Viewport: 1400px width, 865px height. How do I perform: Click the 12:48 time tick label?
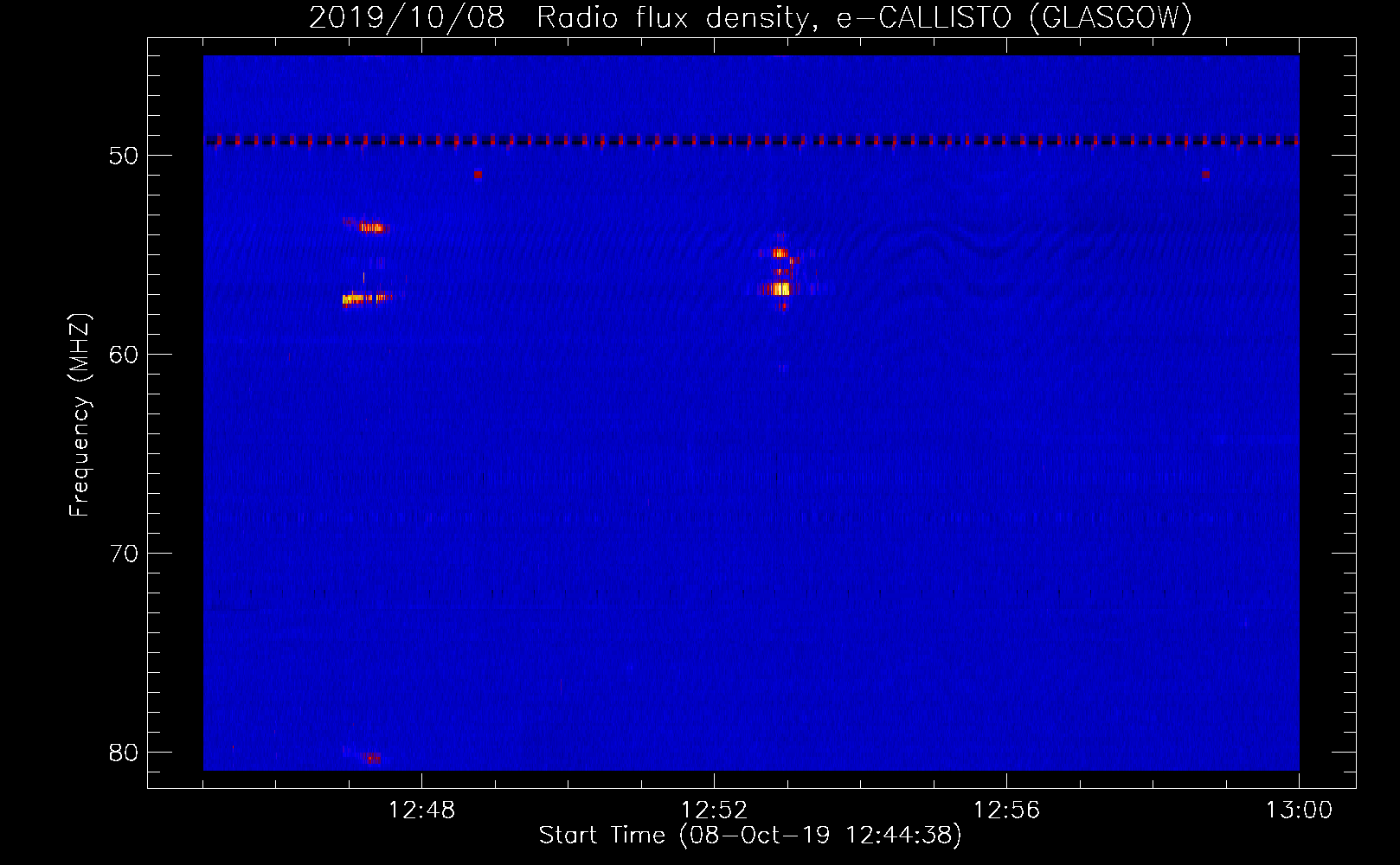pyautogui.click(x=421, y=811)
